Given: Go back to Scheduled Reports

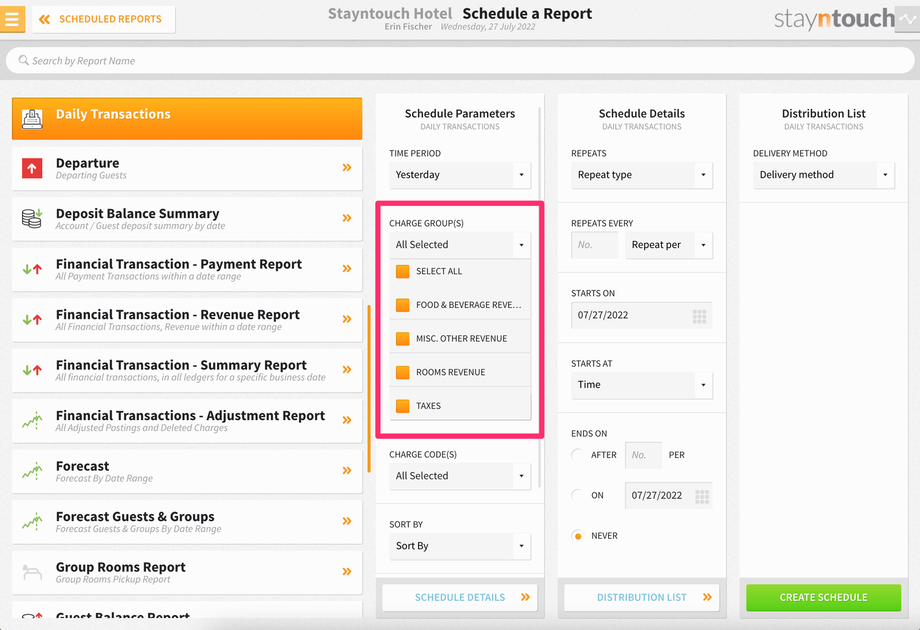Looking at the screenshot, I should 103,19.
